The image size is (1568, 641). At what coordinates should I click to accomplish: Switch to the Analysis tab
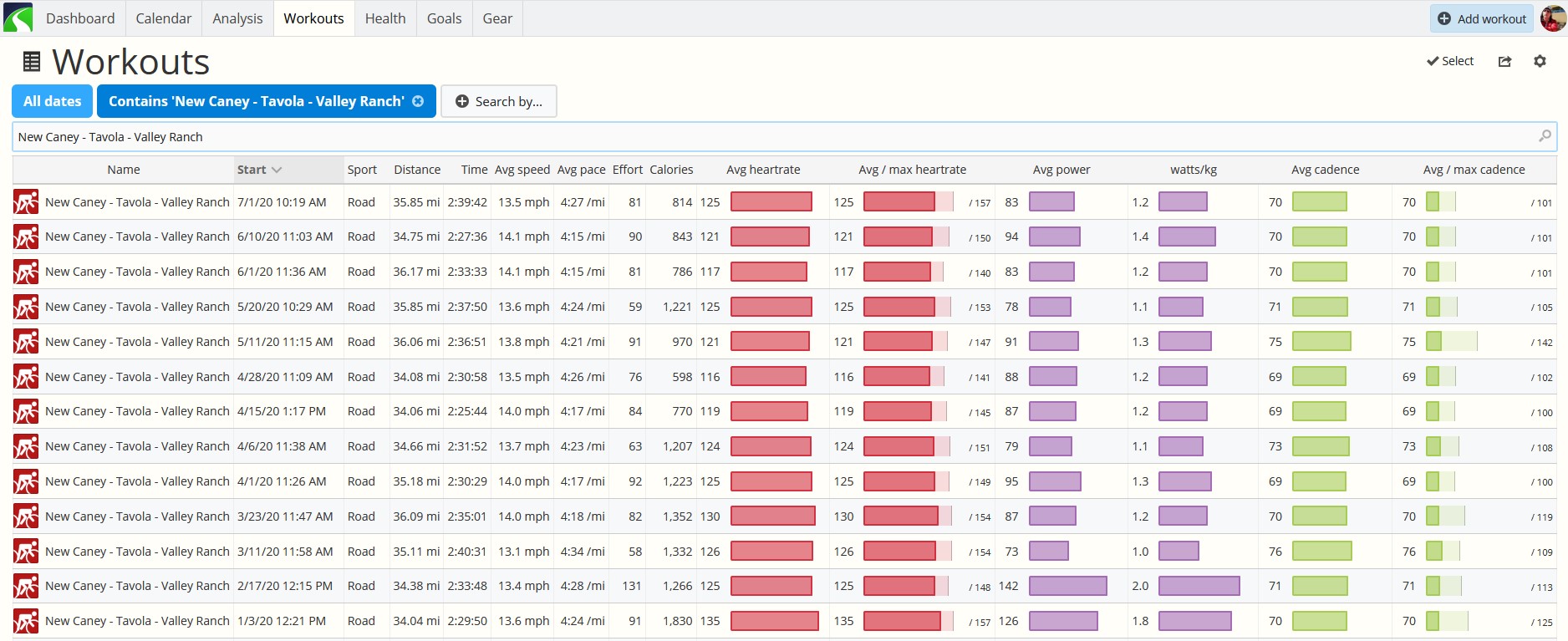[237, 18]
